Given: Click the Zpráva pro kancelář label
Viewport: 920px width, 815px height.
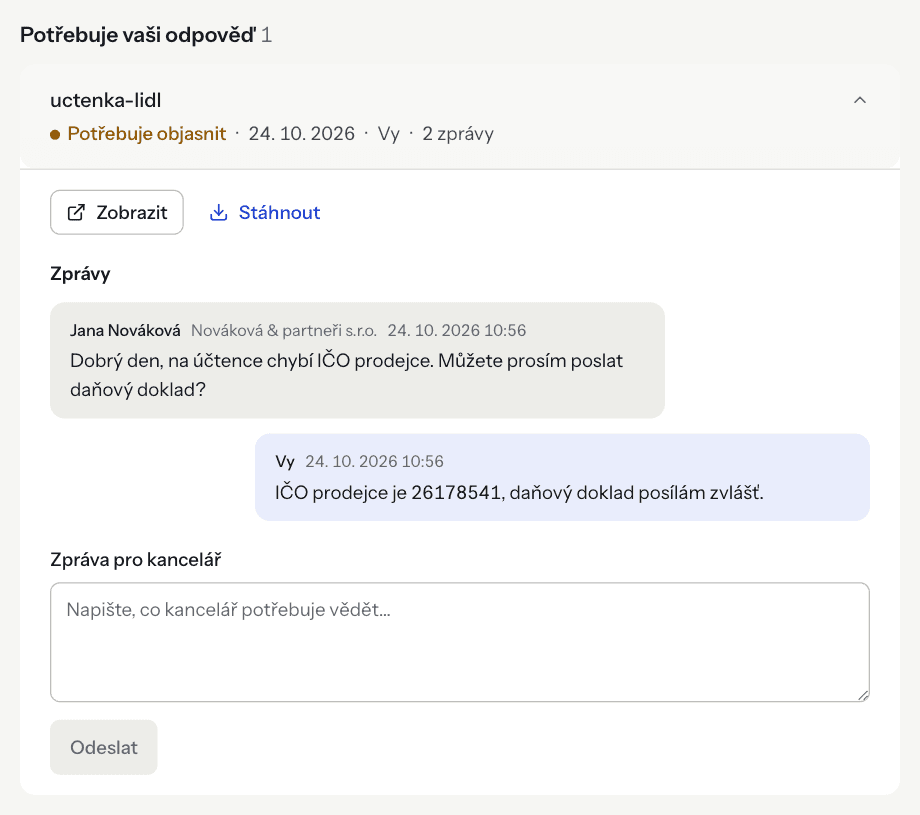Looking at the screenshot, I should click(x=136, y=560).
